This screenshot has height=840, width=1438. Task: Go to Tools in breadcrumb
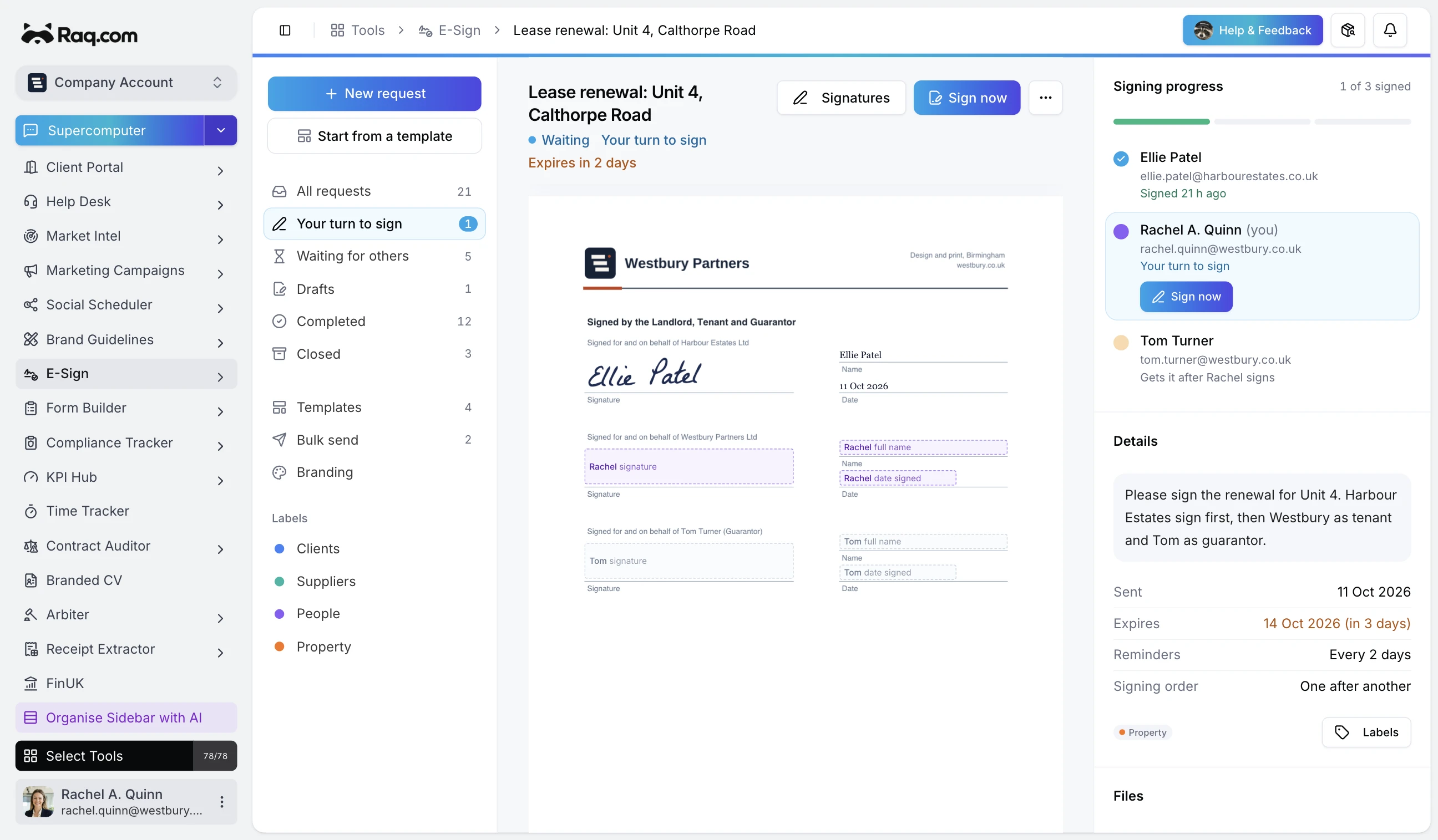click(x=358, y=30)
